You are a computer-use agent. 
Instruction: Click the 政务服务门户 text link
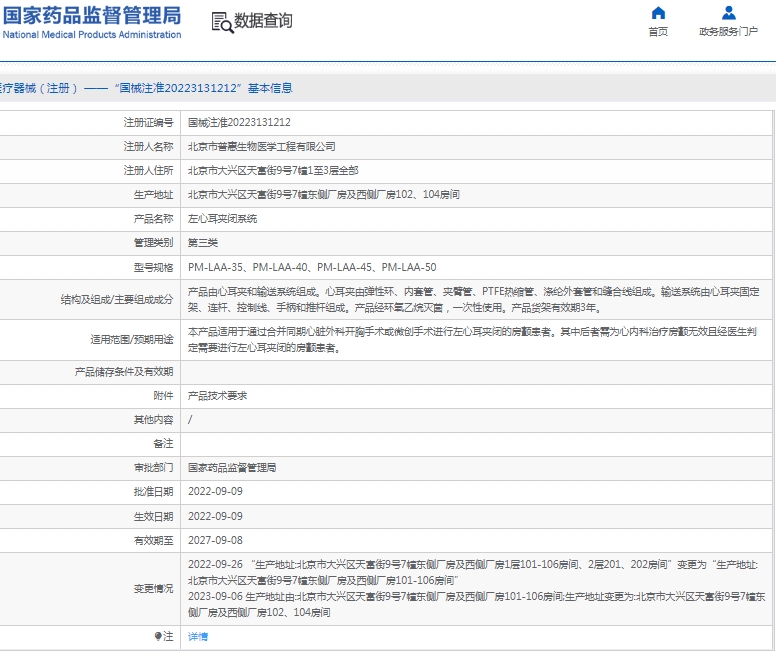(x=728, y=32)
